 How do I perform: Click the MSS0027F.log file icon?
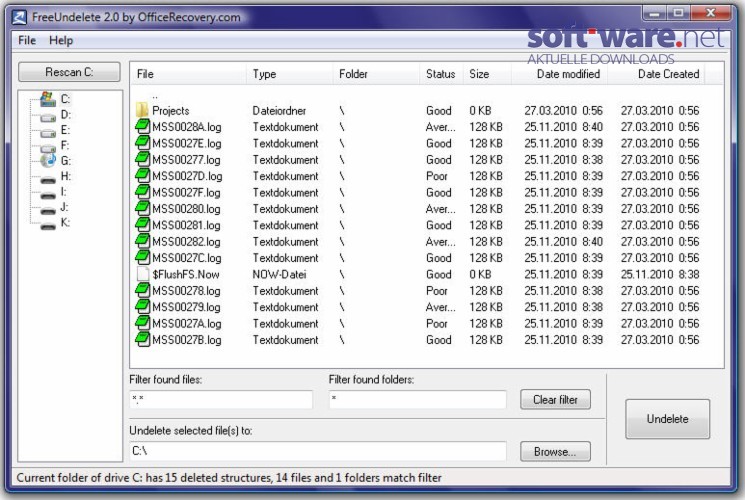click(142, 192)
